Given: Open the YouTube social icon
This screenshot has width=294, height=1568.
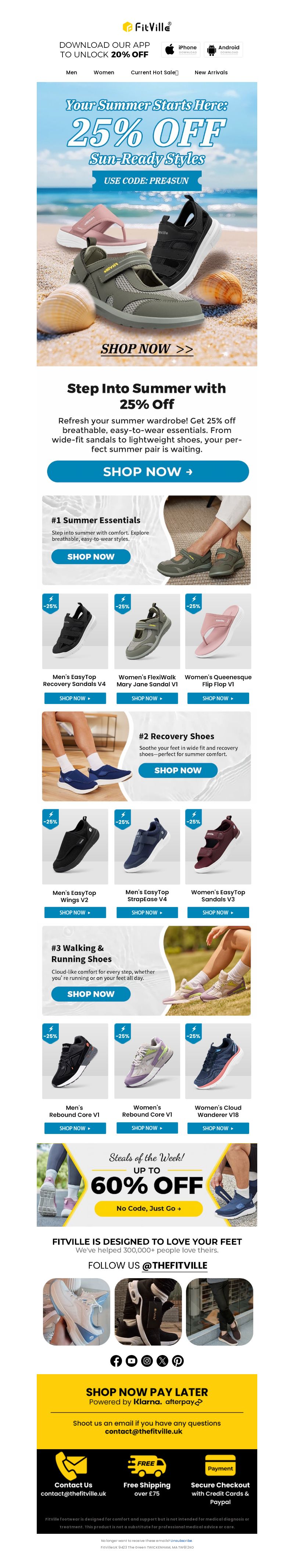Looking at the screenshot, I should [132, 1361].
